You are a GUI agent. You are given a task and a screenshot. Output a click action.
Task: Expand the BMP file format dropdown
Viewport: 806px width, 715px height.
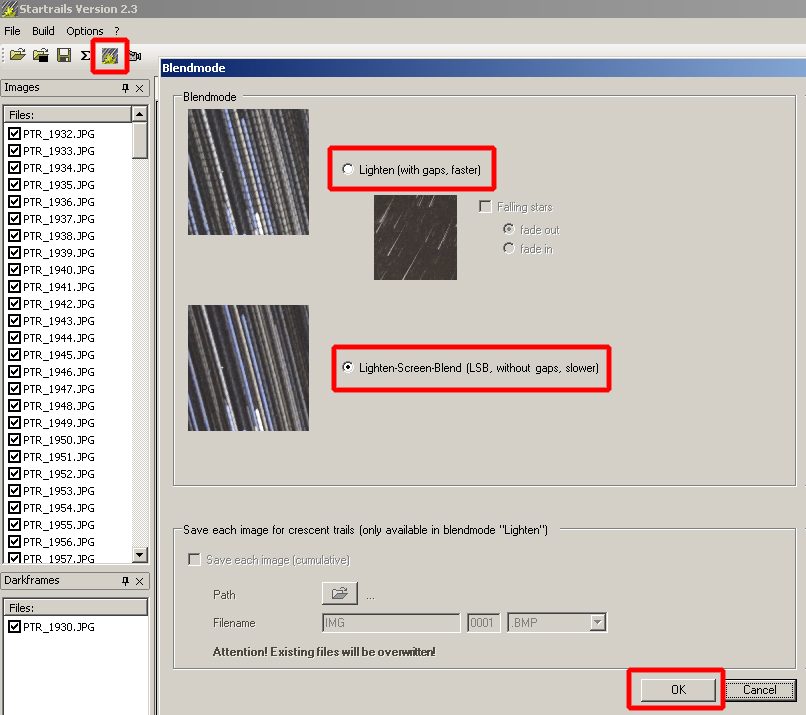point(597,623)
